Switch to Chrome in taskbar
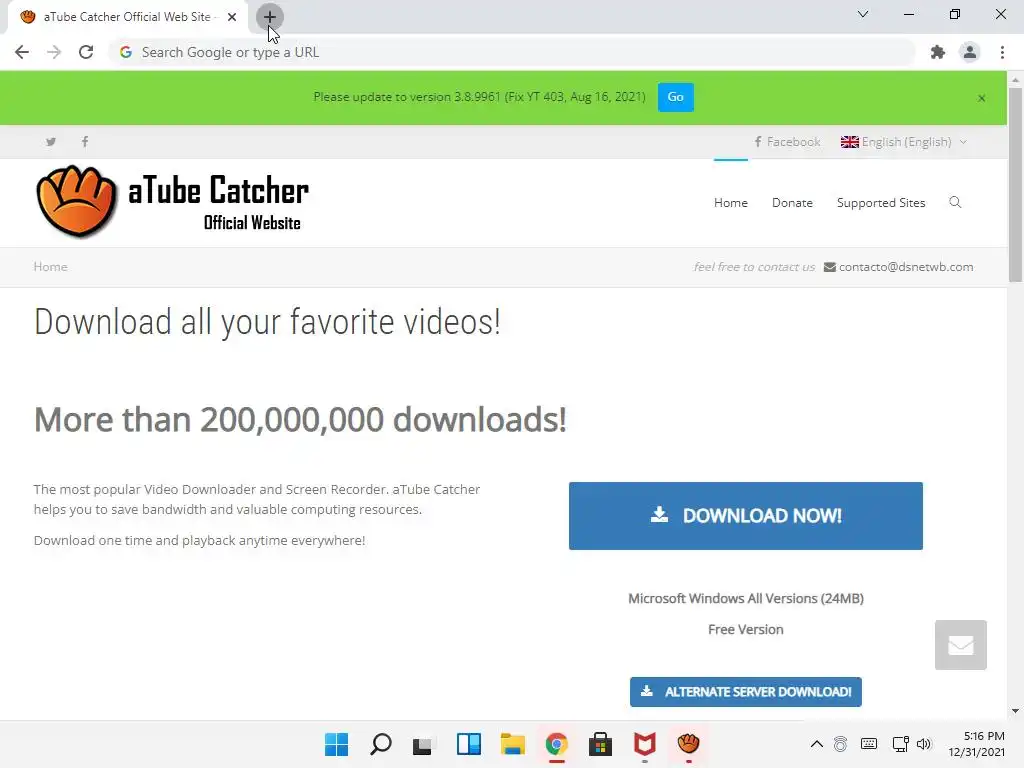 click(556, 744)
